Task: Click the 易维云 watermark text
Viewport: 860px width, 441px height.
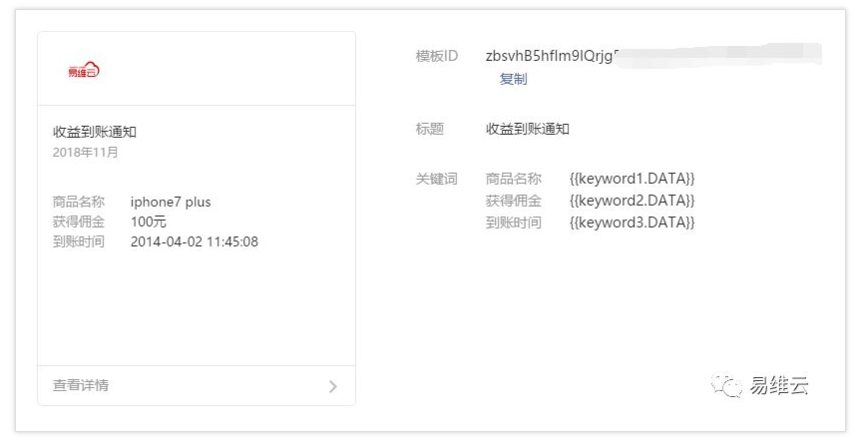Action: tap(779, 386)
